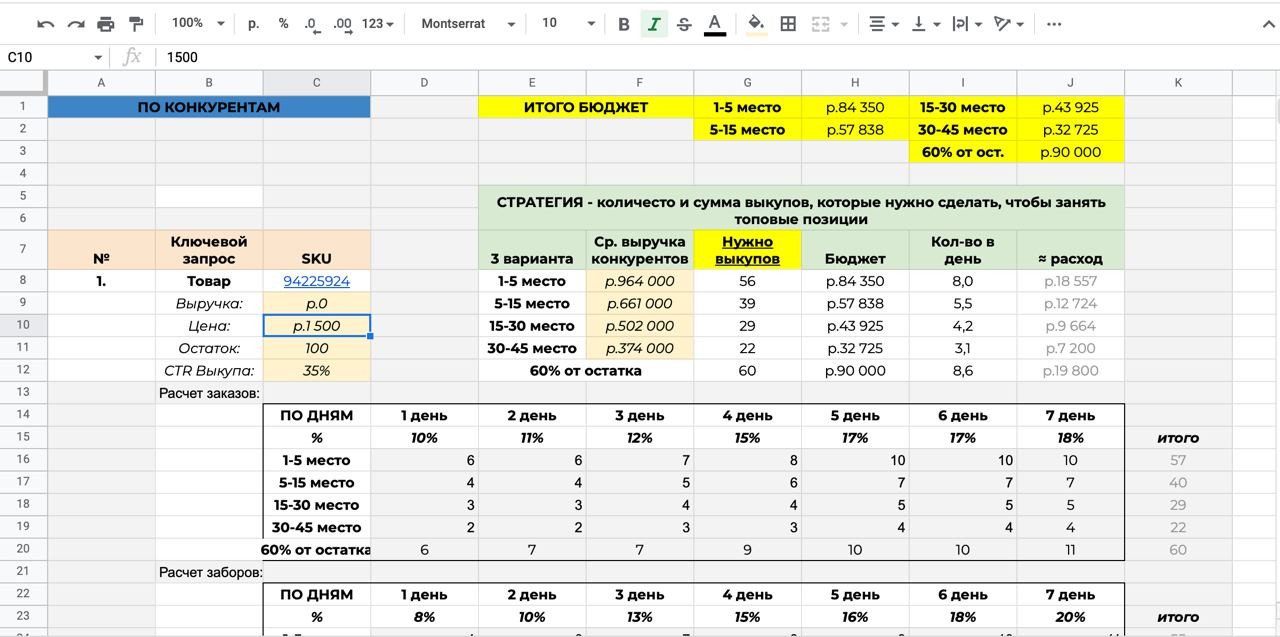Image resolution: width=1280 pixels, height=637 pixels.
Task: Click the Нужно выкупов header cell
Action: click(747, 250)
